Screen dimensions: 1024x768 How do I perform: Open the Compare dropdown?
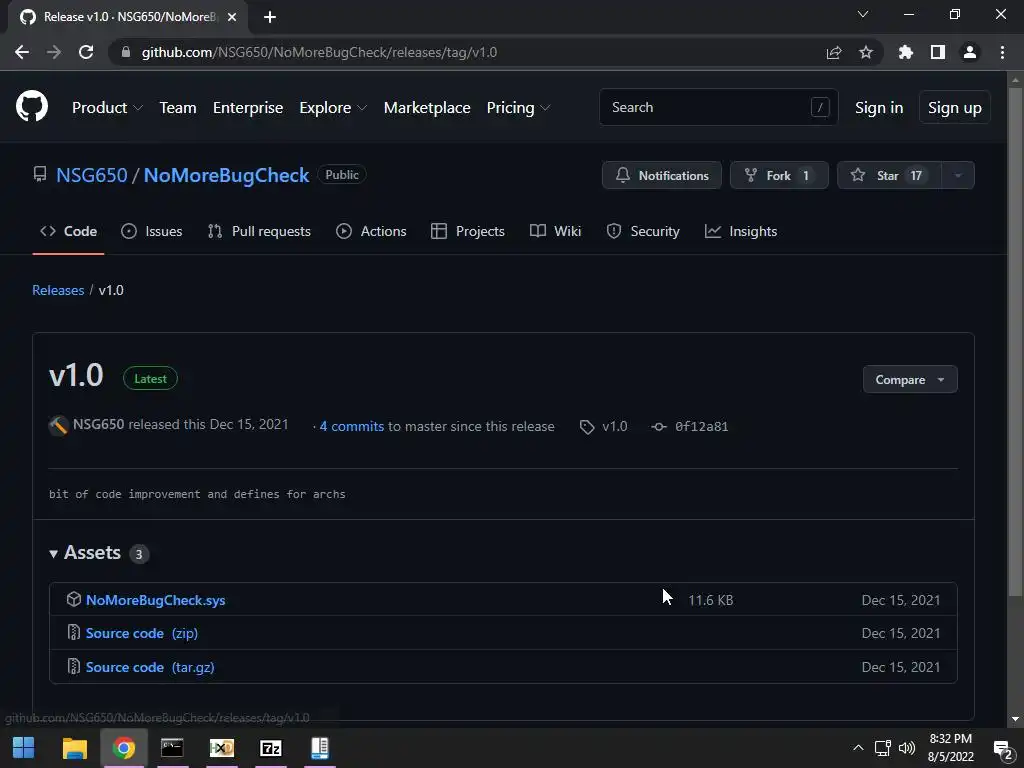pos(910,379)
